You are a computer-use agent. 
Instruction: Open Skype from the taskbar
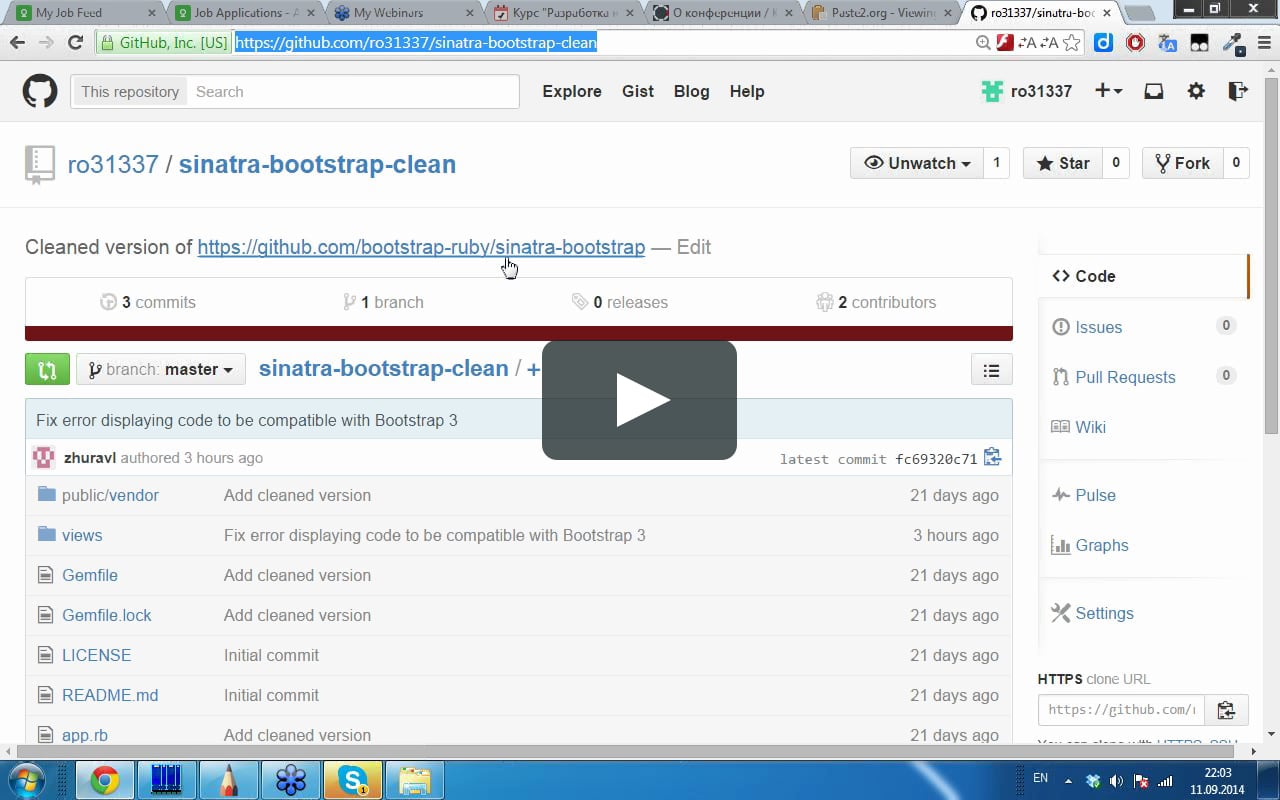[352, 780]
